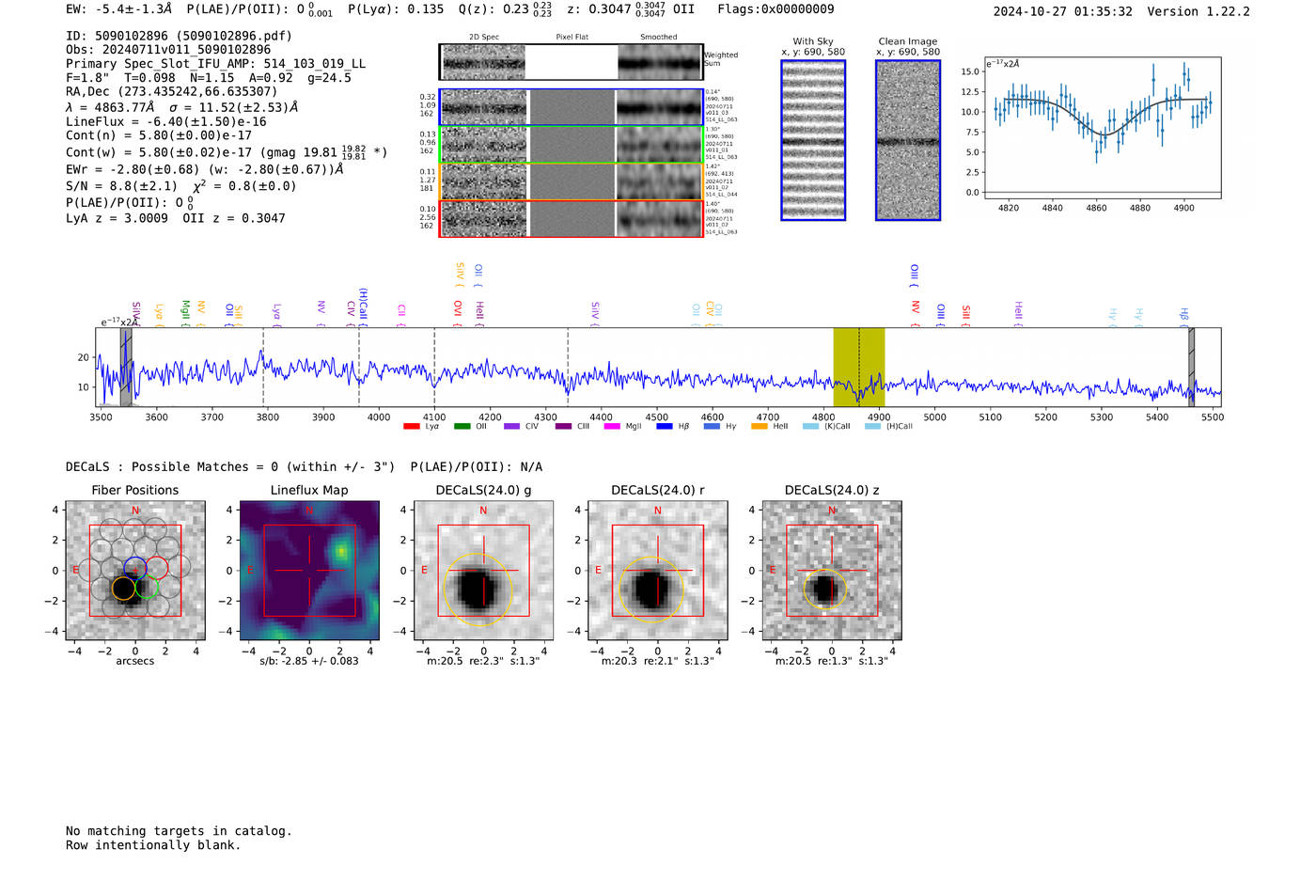Viewport: 1316px width, 896px height.
Task: Click the green OII legend swatch
Action: (462, 427)
